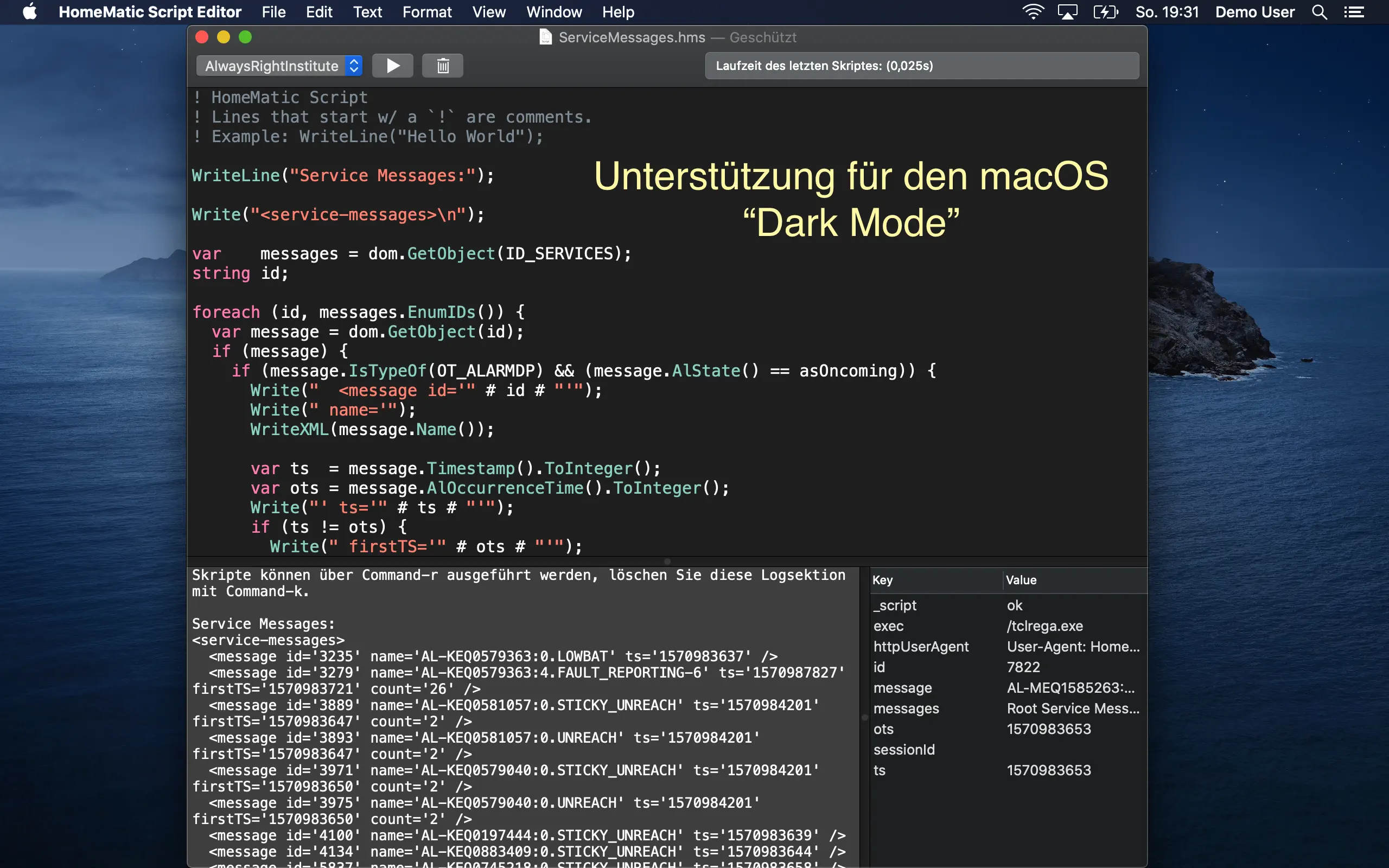The width and height of the screenshot is (1389, 868).
Task: Run the script with the play button
Action: 393,66
